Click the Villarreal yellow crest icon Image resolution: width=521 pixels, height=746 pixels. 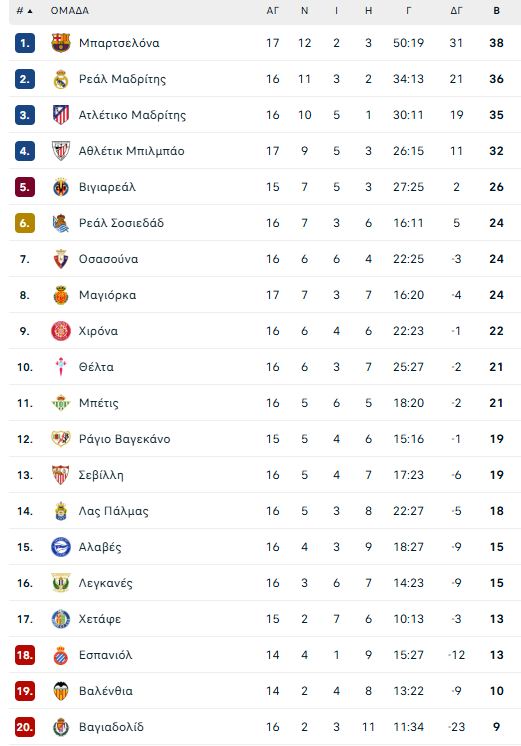[61, 187]
